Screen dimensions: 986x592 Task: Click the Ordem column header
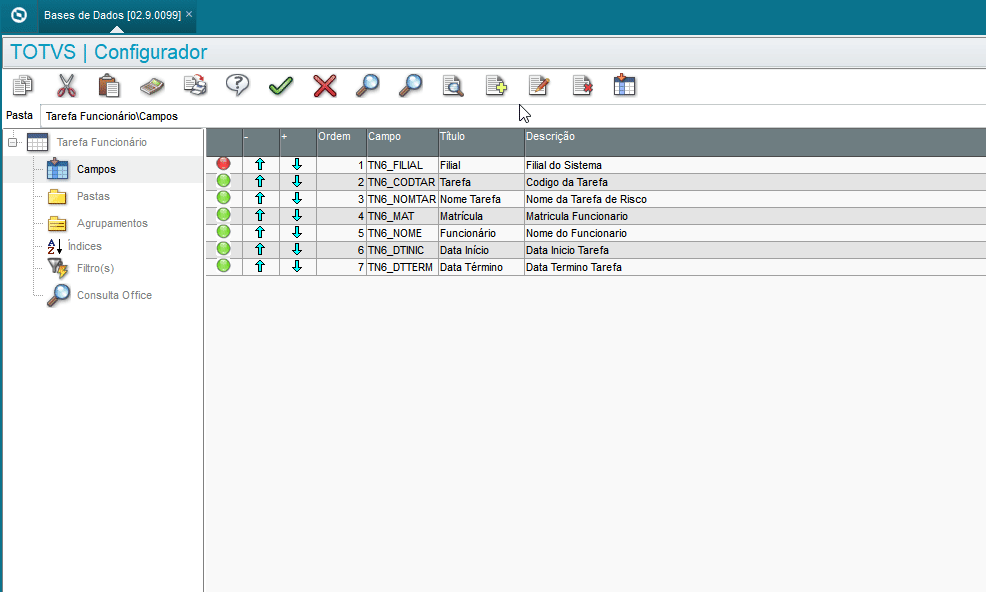[x=341, y=142]
